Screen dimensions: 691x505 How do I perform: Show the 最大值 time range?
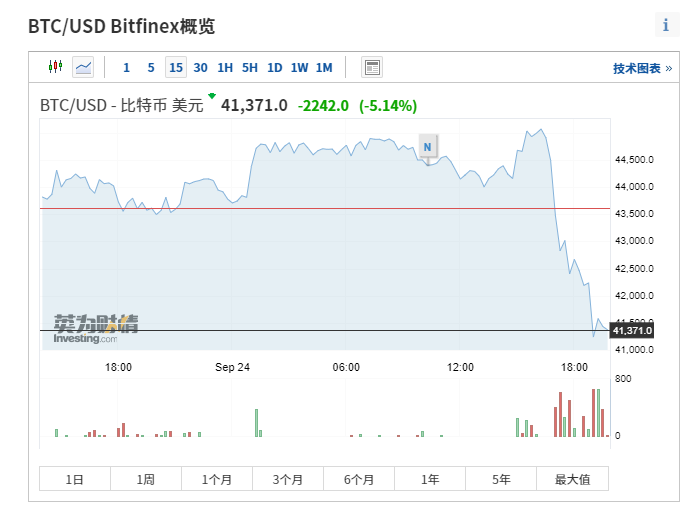[573, 479]
